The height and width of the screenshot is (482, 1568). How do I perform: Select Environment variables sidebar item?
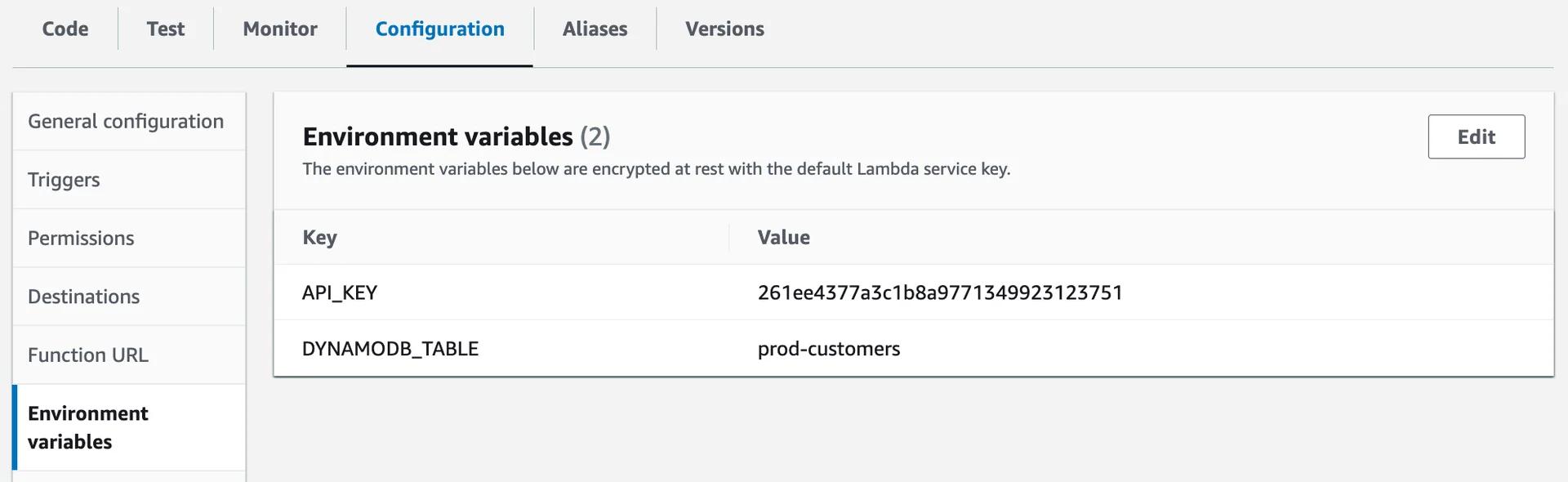[x=88, y=427]
